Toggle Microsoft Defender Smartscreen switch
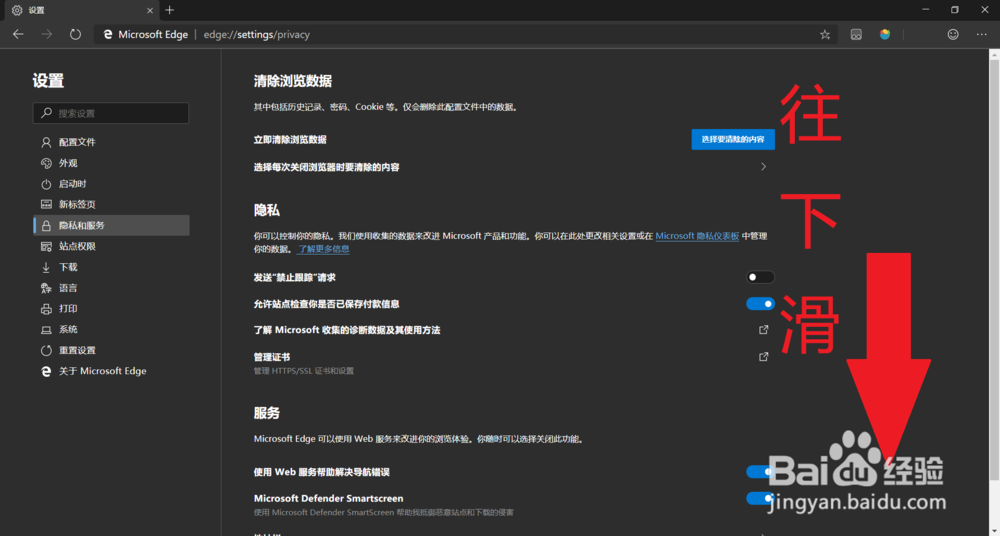This screenshot has height=536, width=1000. point(760,498)
